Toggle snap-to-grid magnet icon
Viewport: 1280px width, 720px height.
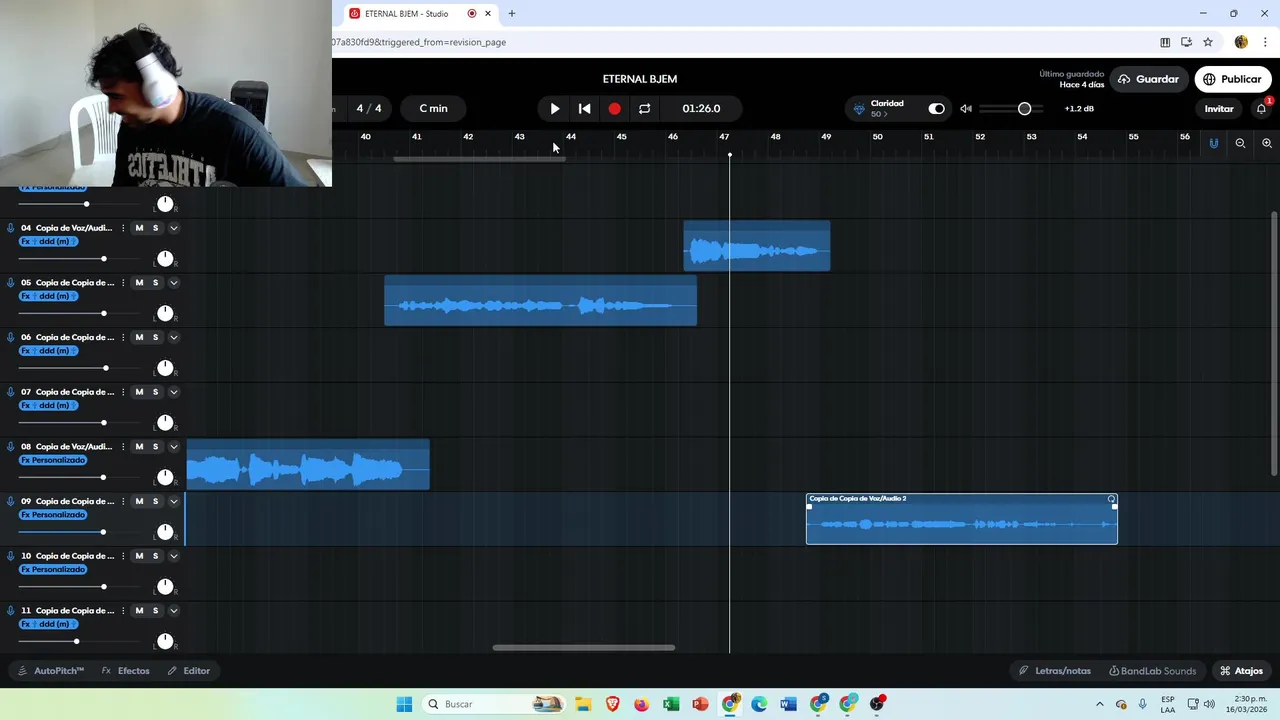[1214, 143]
